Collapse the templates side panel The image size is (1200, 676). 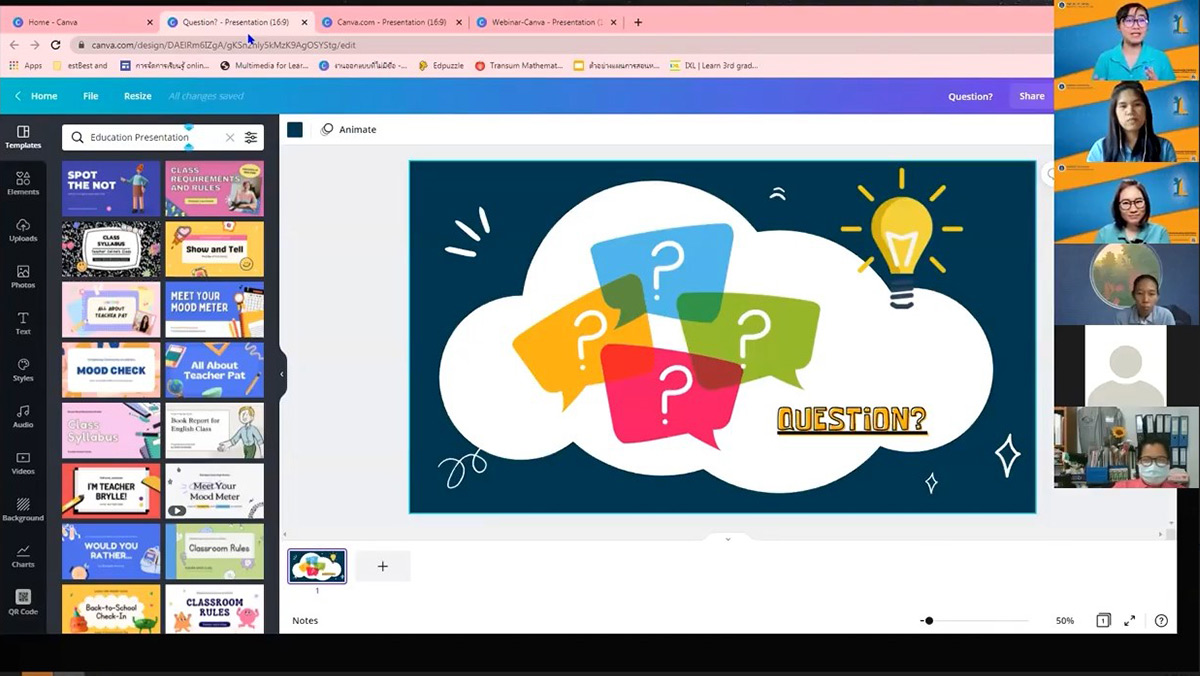click(282, 374)
